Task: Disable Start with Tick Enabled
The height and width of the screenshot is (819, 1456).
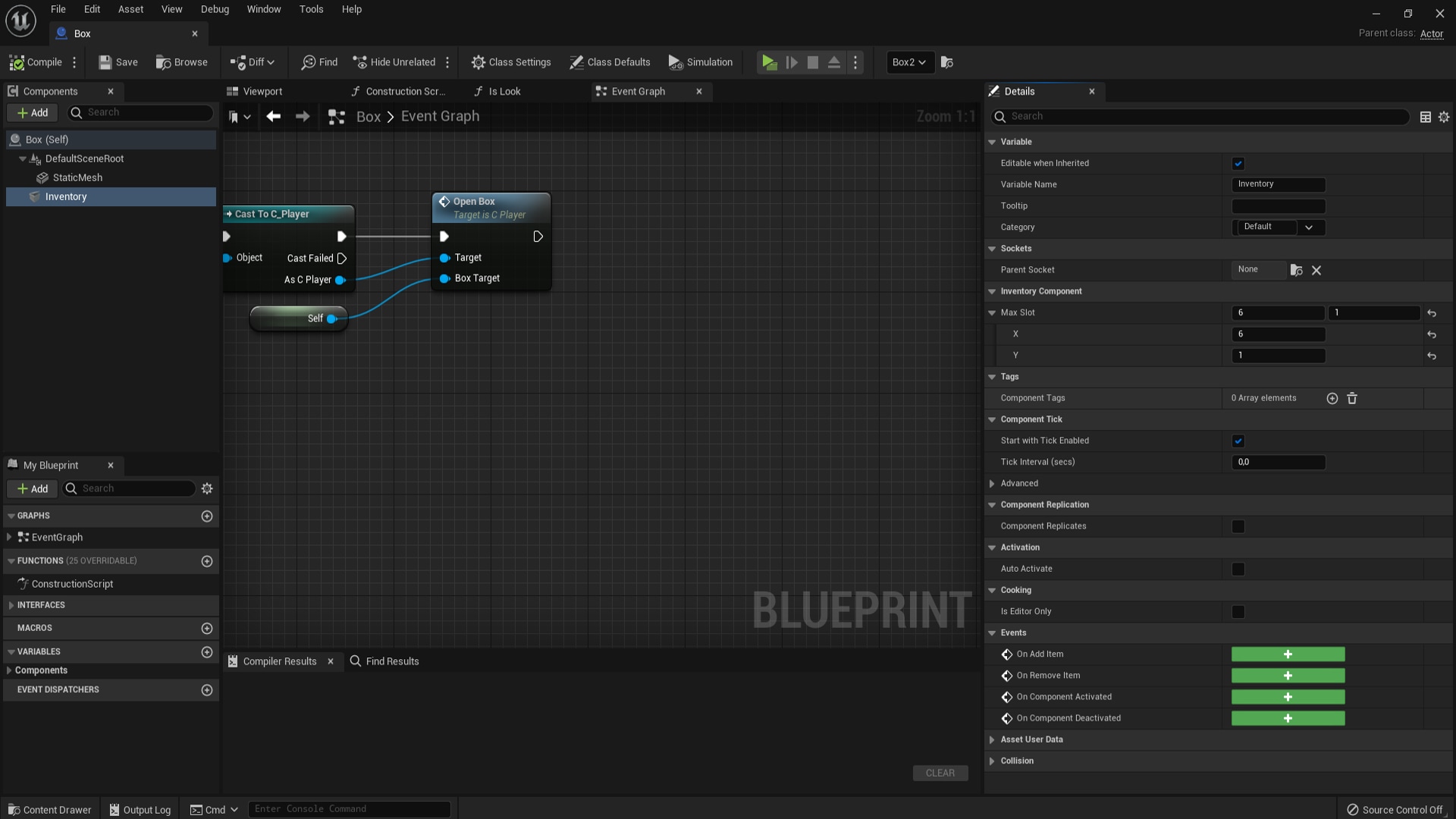Action: tap(1238, 441)
